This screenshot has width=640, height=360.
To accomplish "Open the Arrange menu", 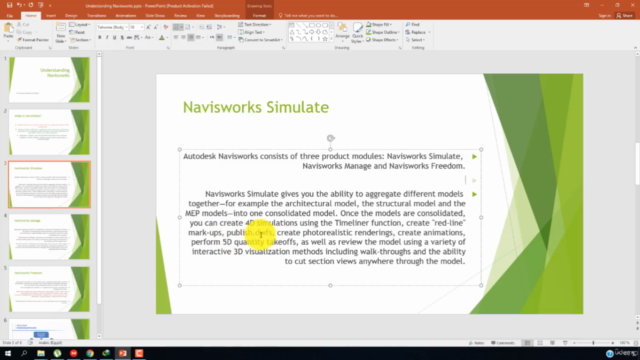I will pos(342,33).
